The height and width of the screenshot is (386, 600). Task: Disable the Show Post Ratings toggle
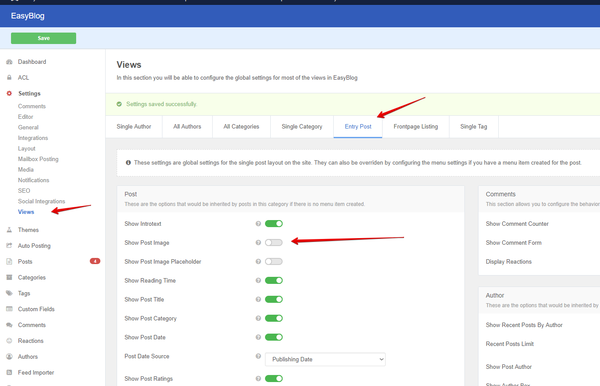[x=274, y=378]
